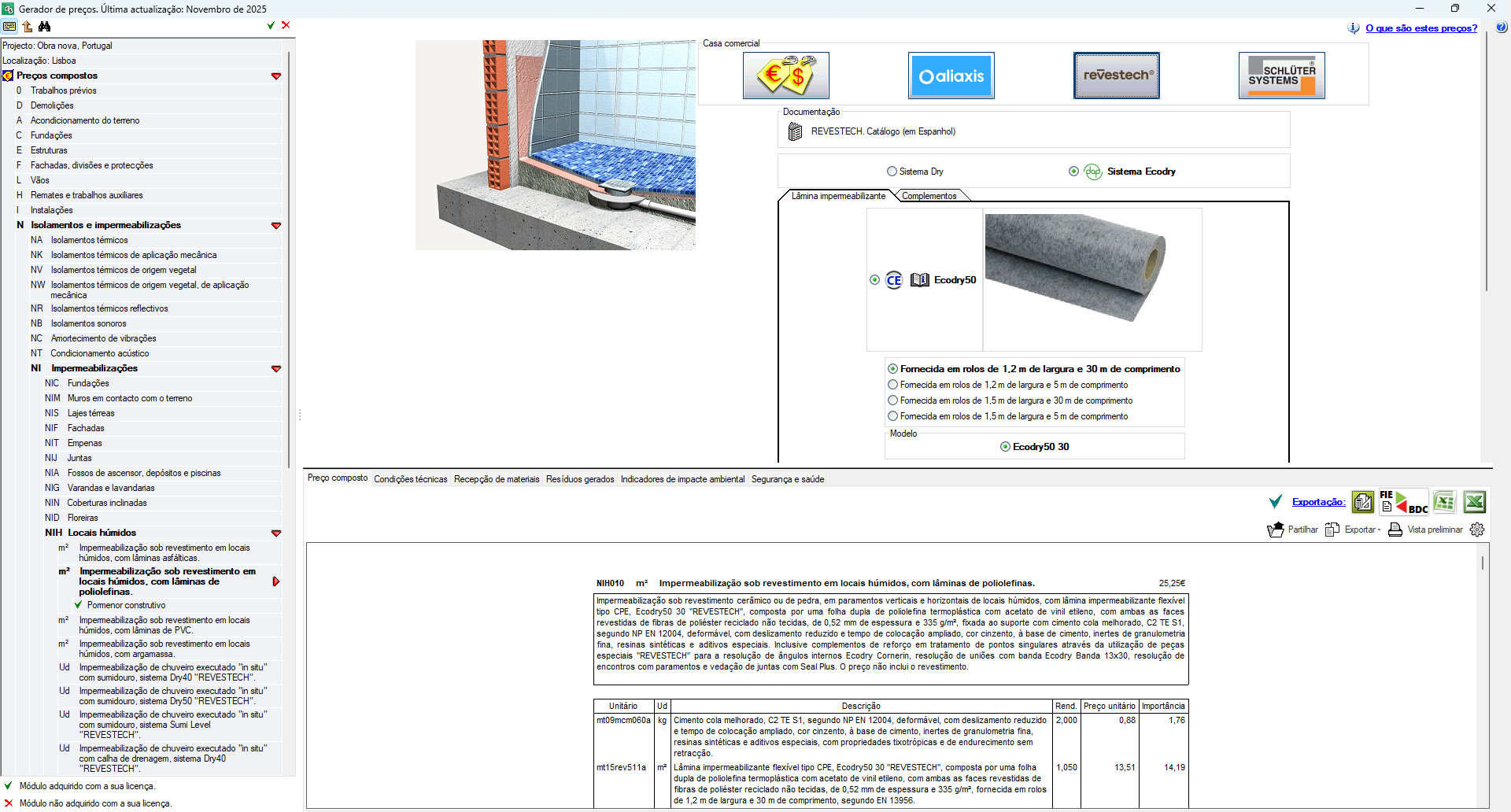Select the Sistema Ecodry radio button

(1073, 172)
